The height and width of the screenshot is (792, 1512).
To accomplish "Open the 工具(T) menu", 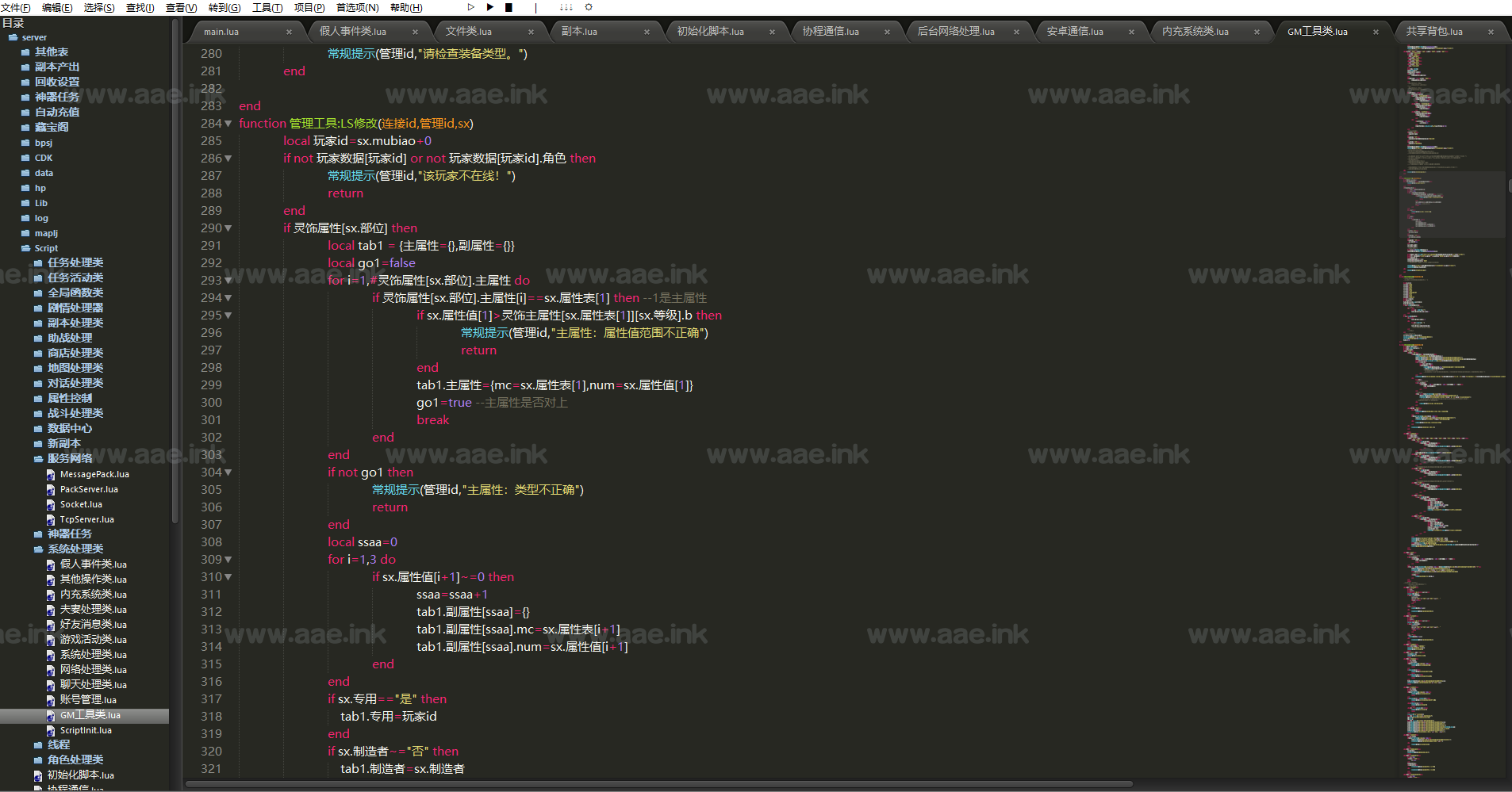I will pos(267,7).
